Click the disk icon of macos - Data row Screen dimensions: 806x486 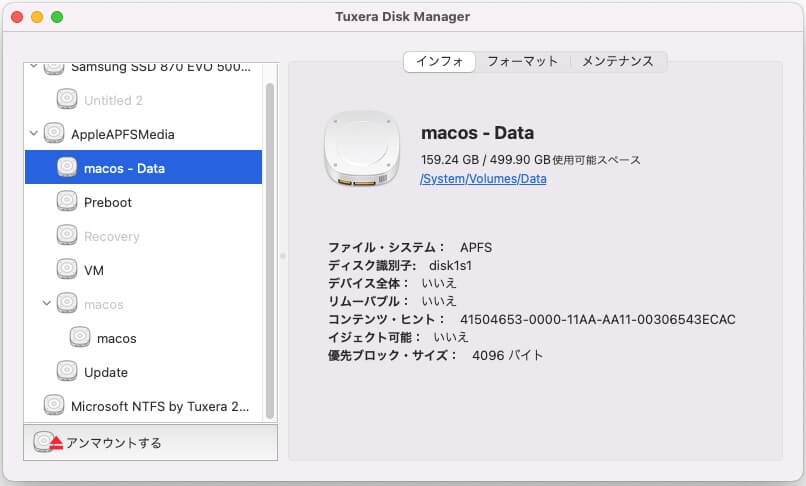point(67,167)
